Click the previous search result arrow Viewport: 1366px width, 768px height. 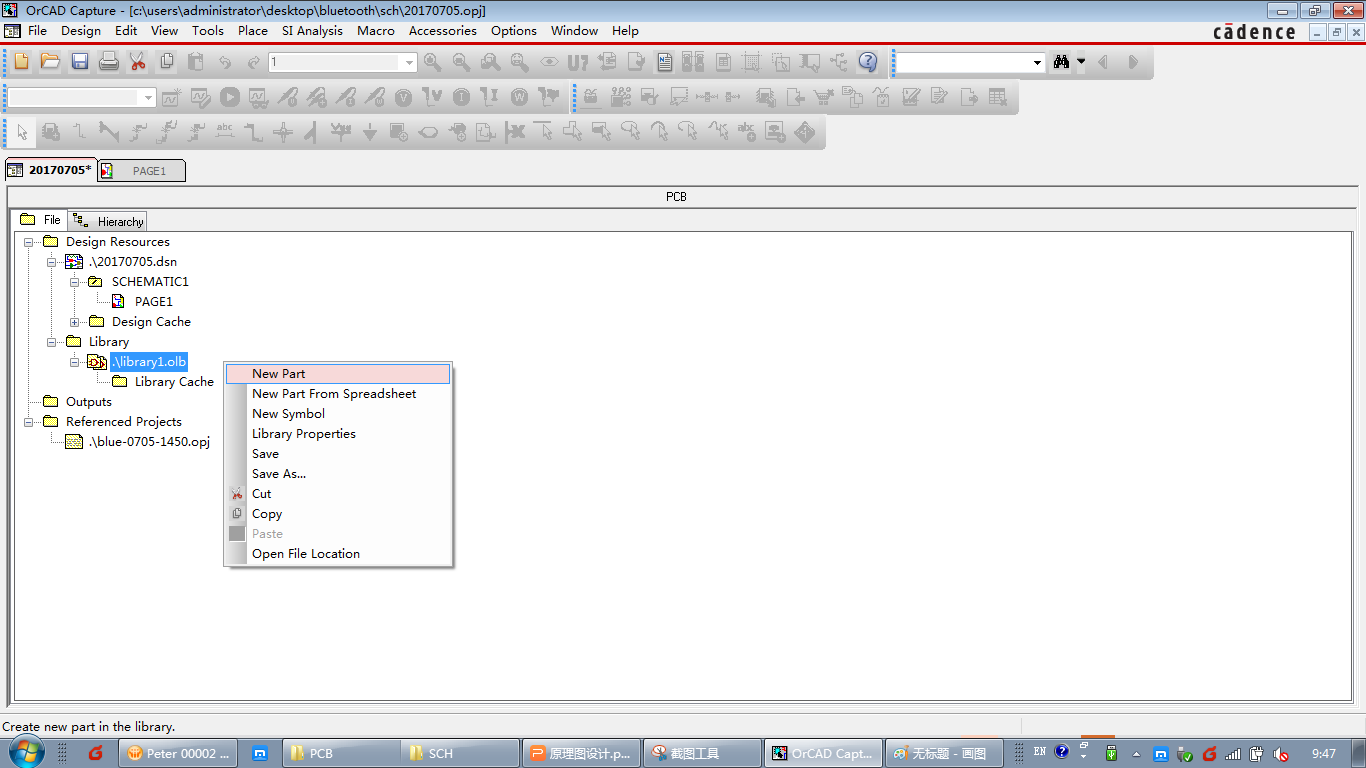pyautogui.click(x=1104, y=62)
